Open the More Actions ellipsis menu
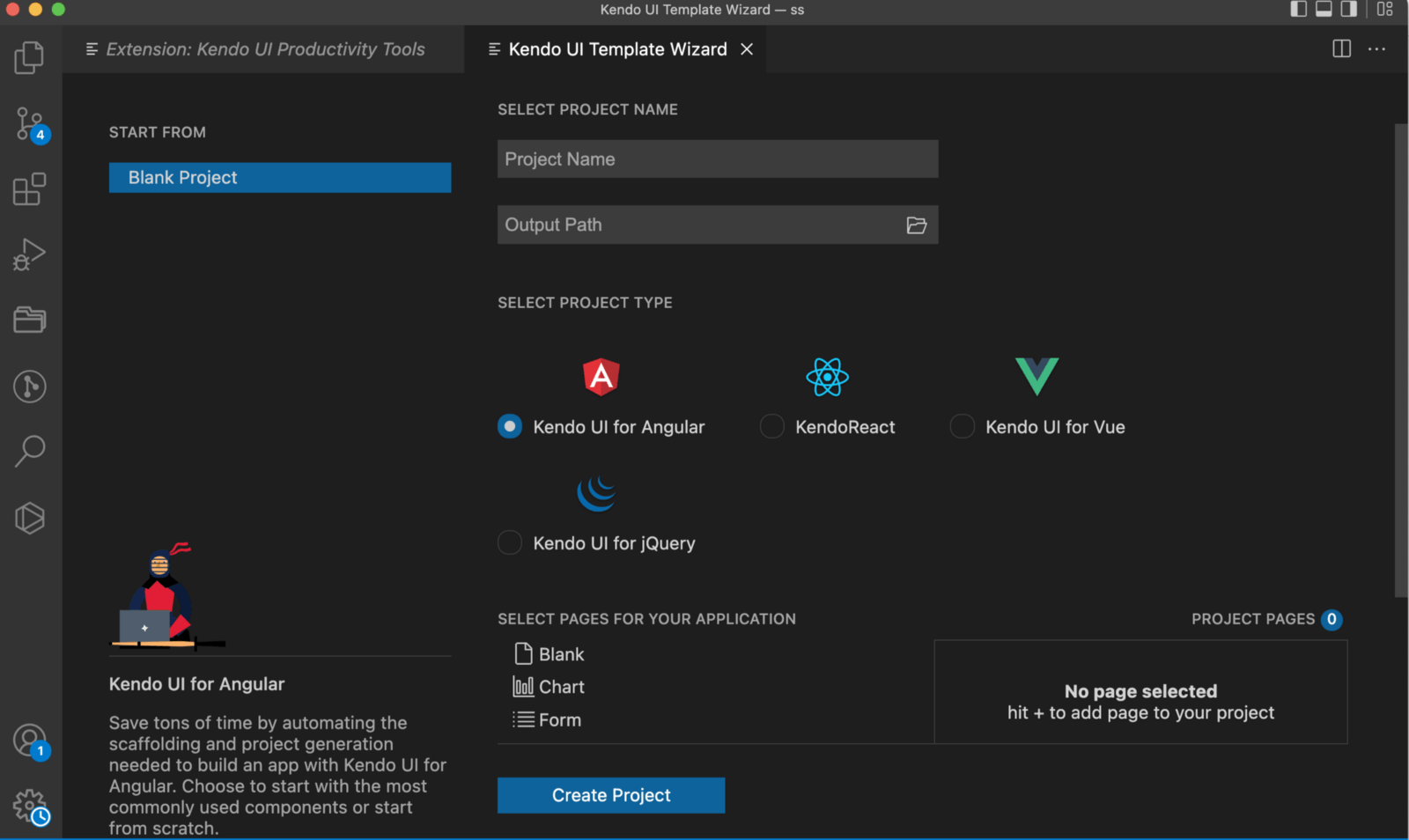This screenshot has height=840, width=1409. pyautogui.click(x=1376, y=49)
